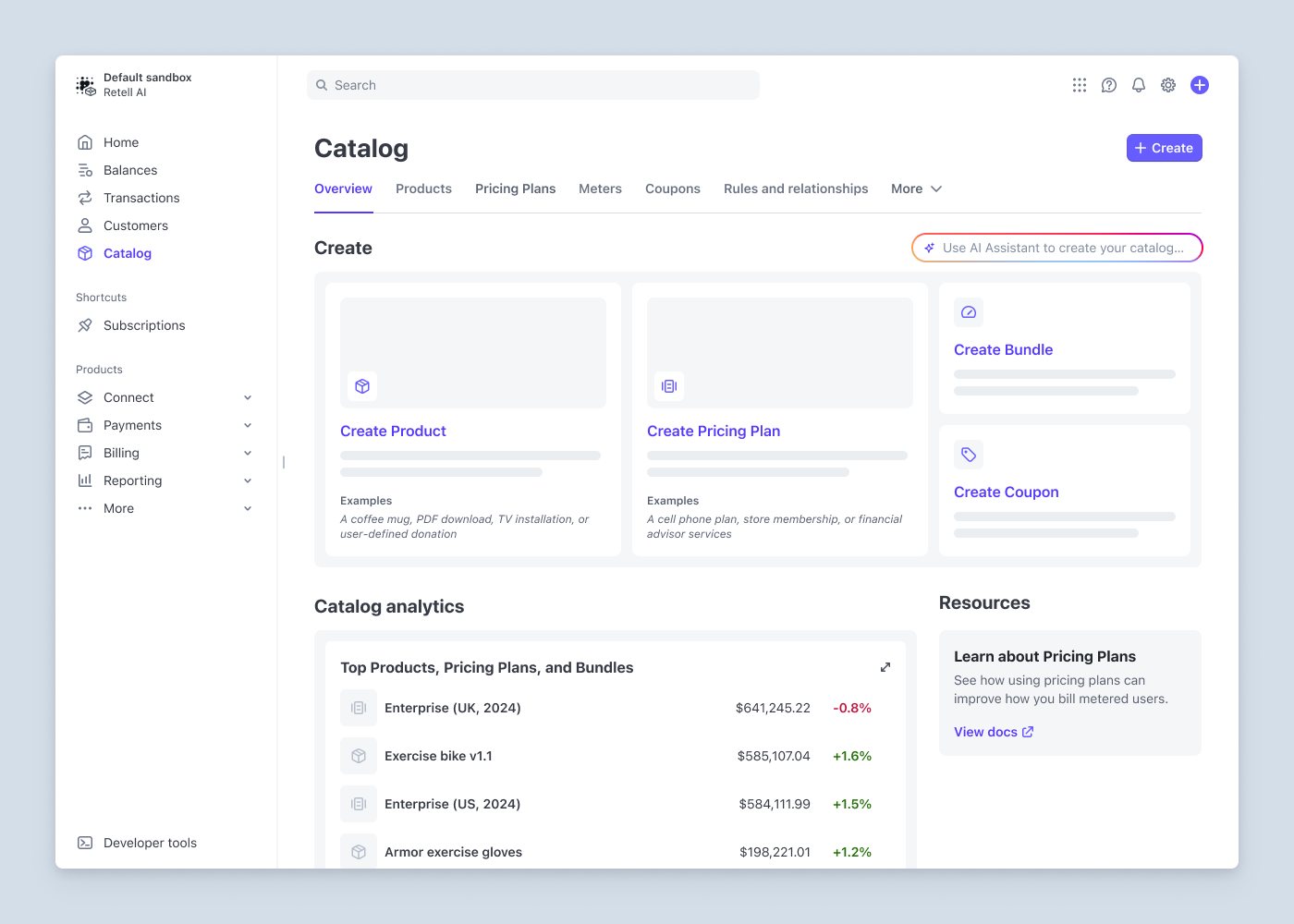Viewport: 1294px width, 924px height.
Task: Switch to the Pricing Plans tab
Action: [515, 188]
